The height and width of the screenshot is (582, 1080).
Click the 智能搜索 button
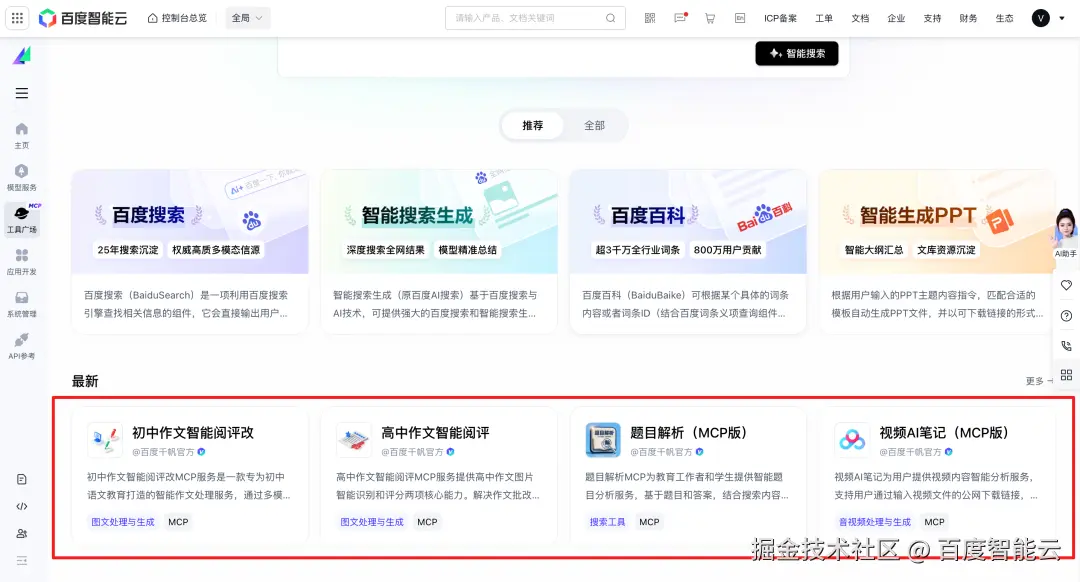coord(797,54)
